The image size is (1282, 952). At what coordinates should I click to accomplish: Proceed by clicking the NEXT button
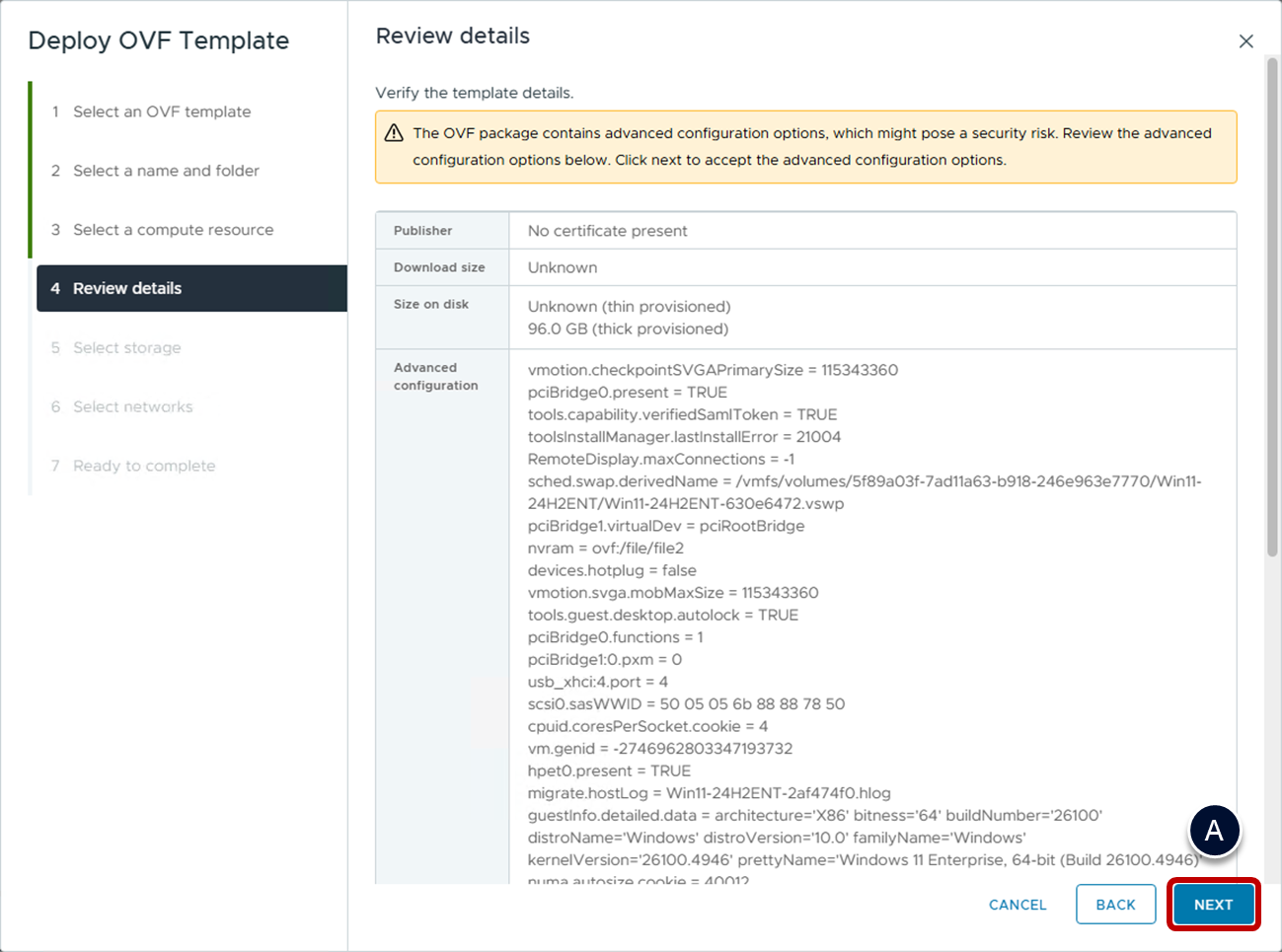[1213, 905]
